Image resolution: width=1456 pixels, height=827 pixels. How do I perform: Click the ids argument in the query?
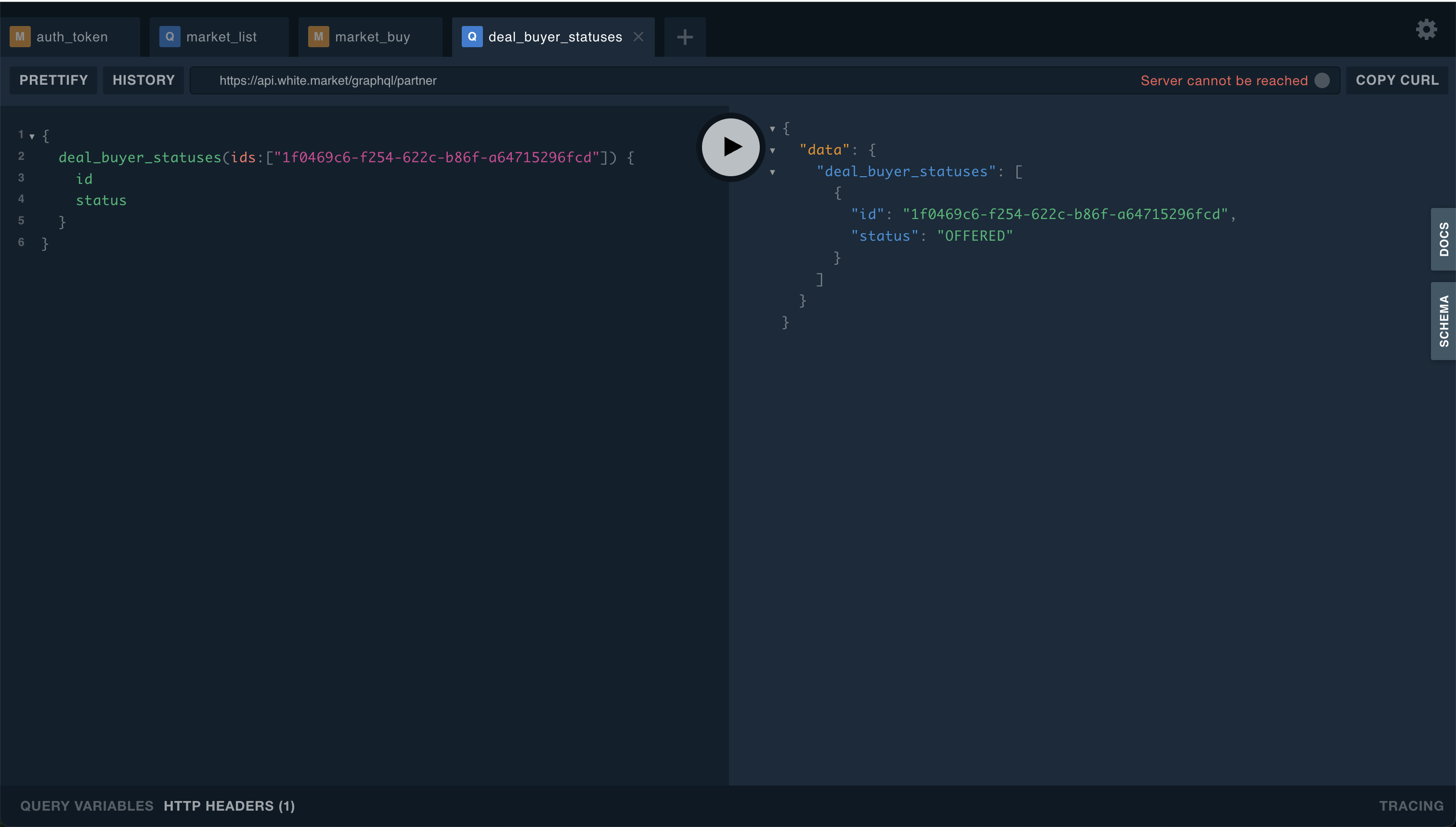(x=243, y=157)
